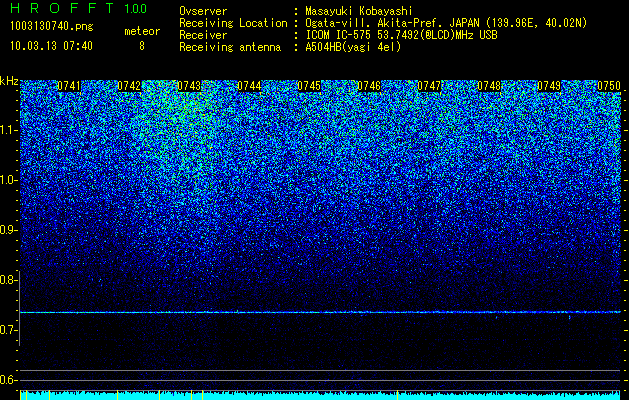The image size is (629, 400).
Task: Click the file name 1003130740.png
Action: pyautogui.click(x=52, y=27)
